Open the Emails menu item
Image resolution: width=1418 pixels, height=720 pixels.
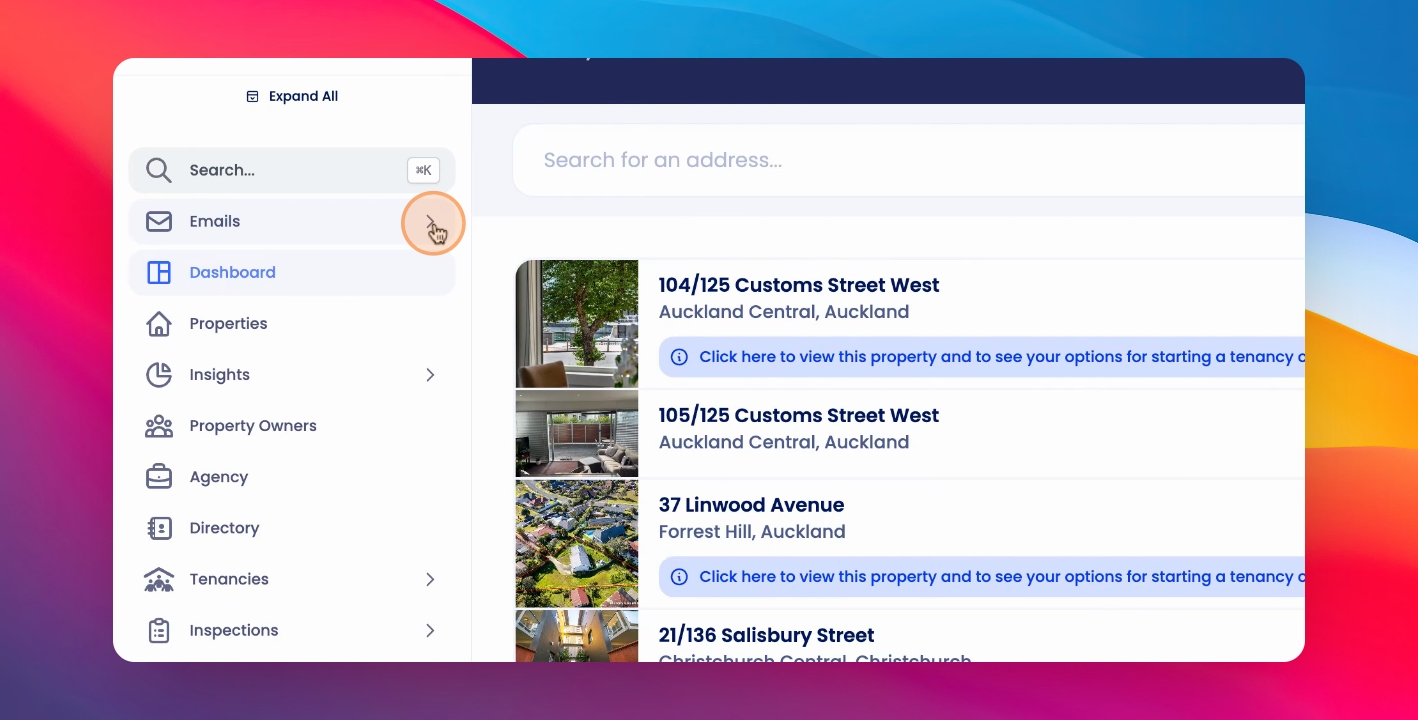pos(292,221)
